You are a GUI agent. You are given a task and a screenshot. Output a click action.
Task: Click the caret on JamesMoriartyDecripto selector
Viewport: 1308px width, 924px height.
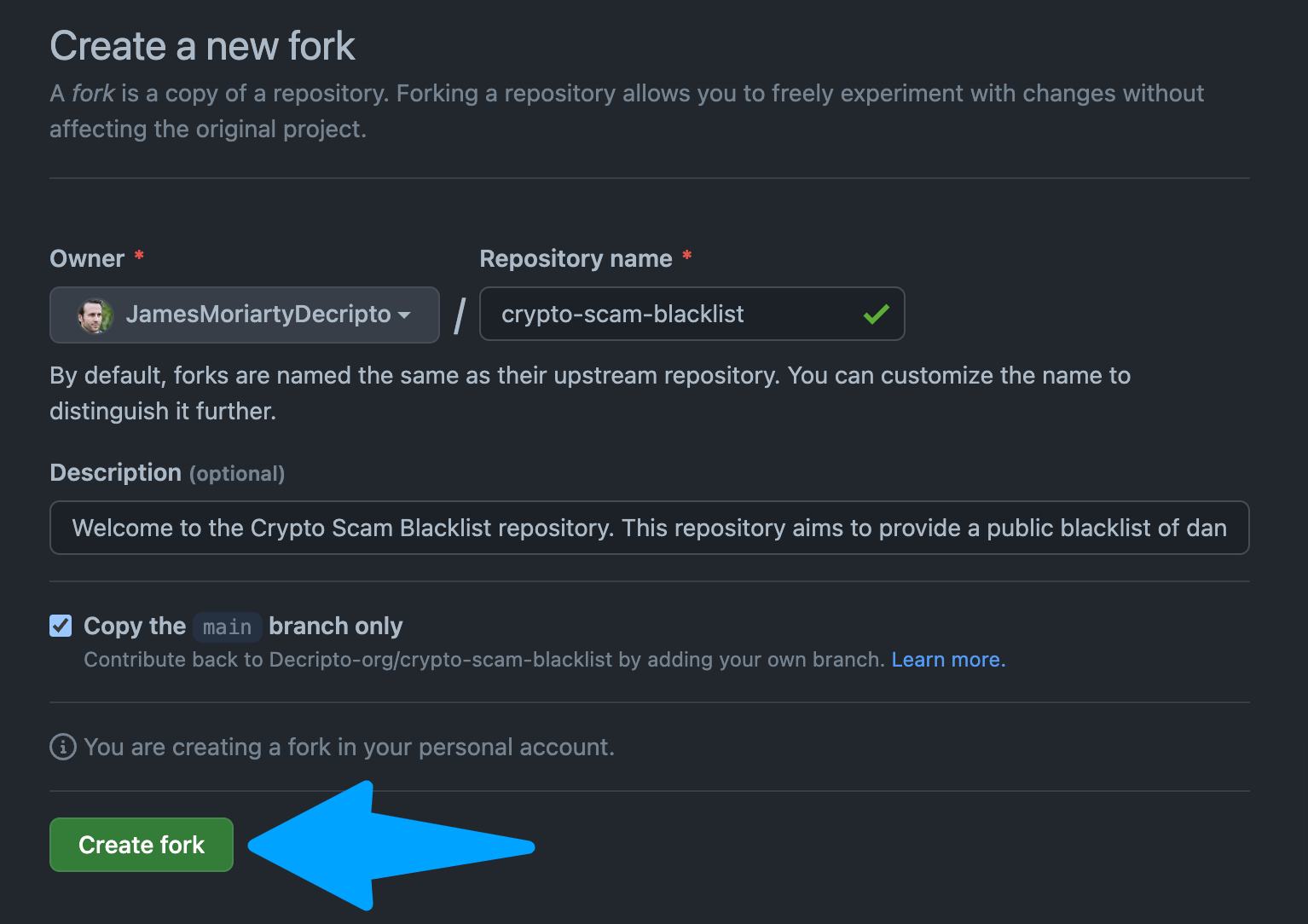[x=404, y=315]
